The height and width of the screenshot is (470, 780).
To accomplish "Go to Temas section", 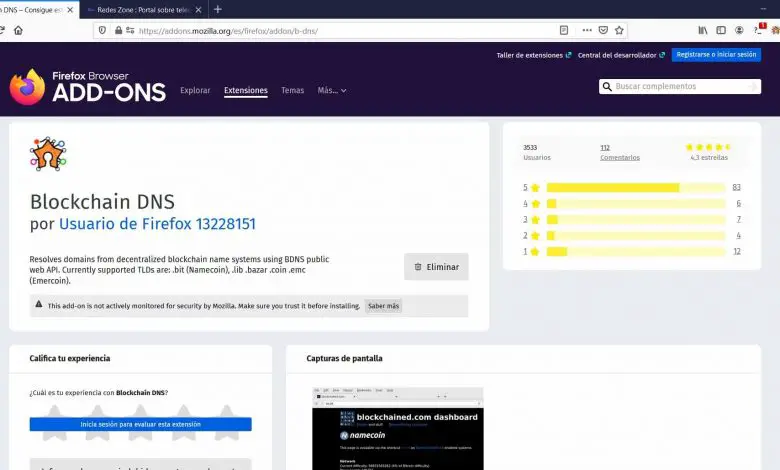I will point(292,90).
